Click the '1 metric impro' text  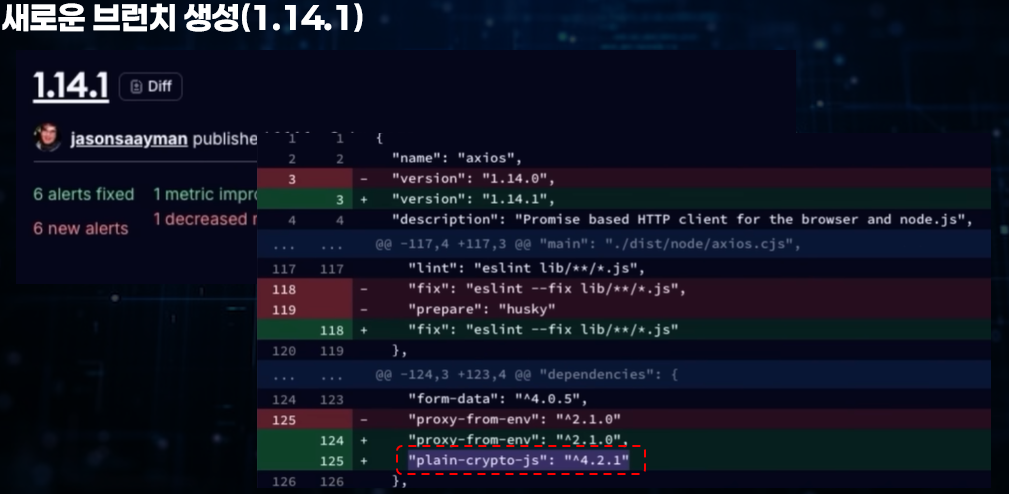click(205, 194)
